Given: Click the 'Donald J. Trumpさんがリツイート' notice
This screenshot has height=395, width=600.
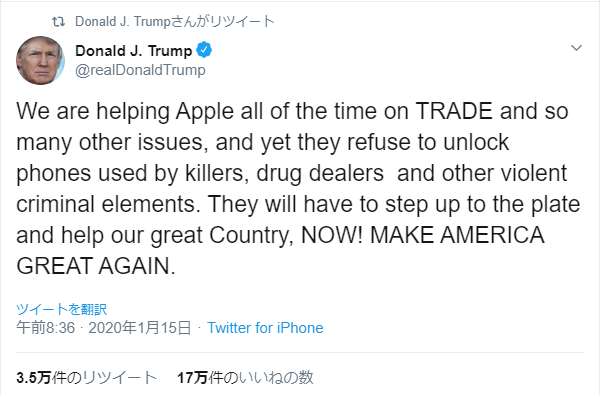Looking at the screenshot, I should (x=175, y=21).
